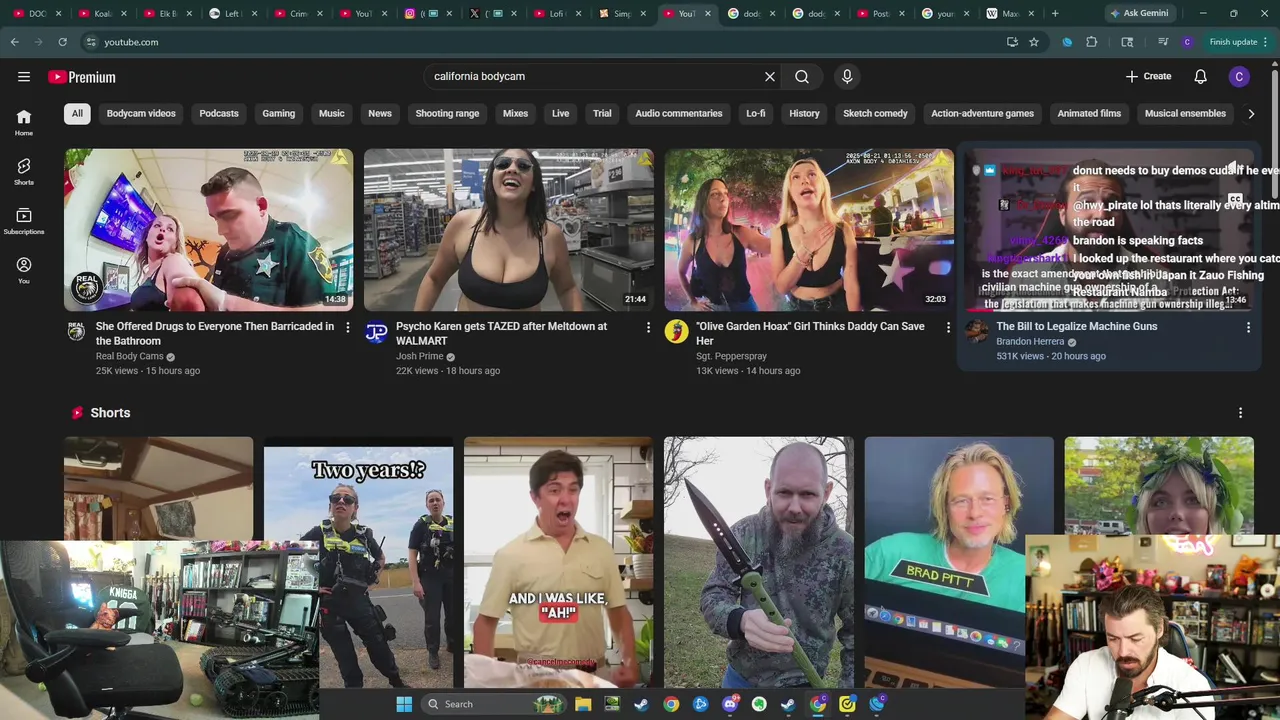The height and width of the screenshot is (720, 1280).
Task: Open the Chrome extensions puzzle icon
Action: pyautogui.click(x=1092, y=42)
